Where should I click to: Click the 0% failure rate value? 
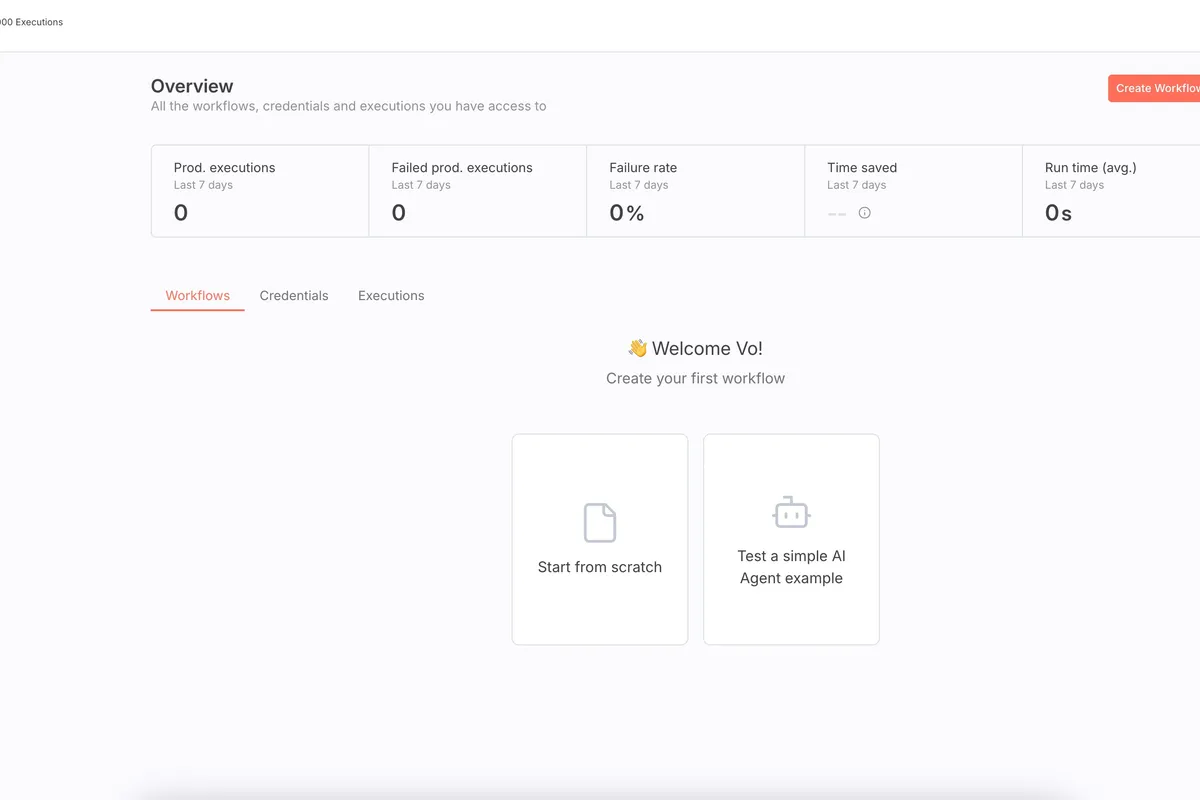[627, 213]
